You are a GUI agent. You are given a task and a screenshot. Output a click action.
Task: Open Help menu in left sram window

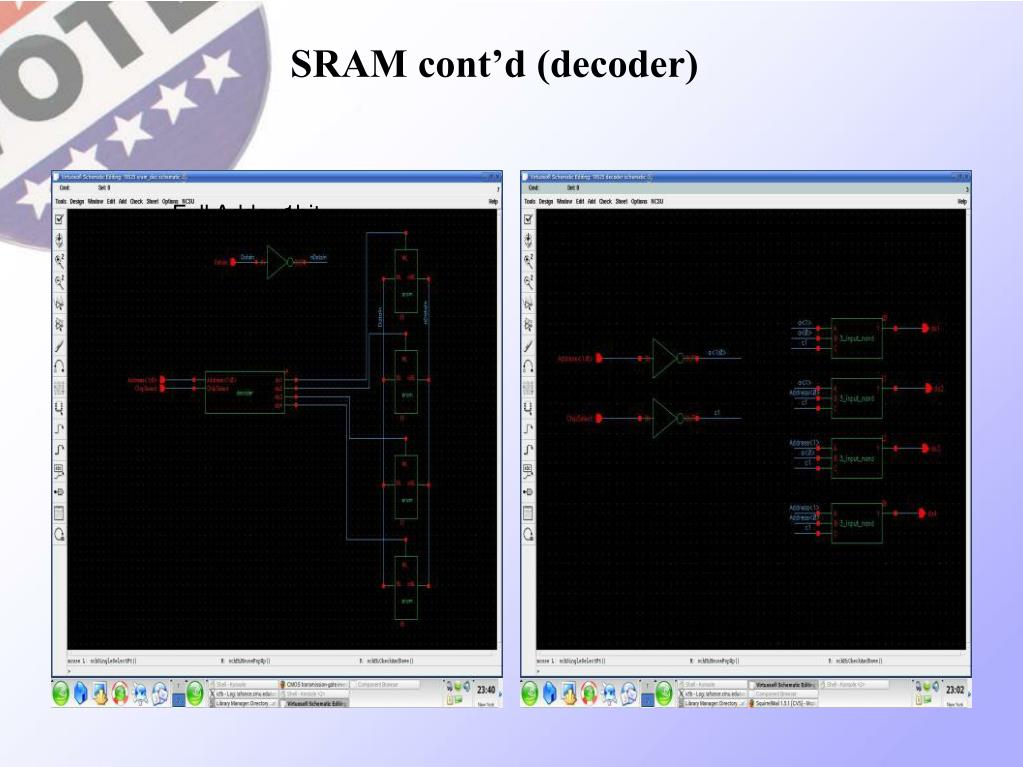pyautogui.click(x=493, y=202)
